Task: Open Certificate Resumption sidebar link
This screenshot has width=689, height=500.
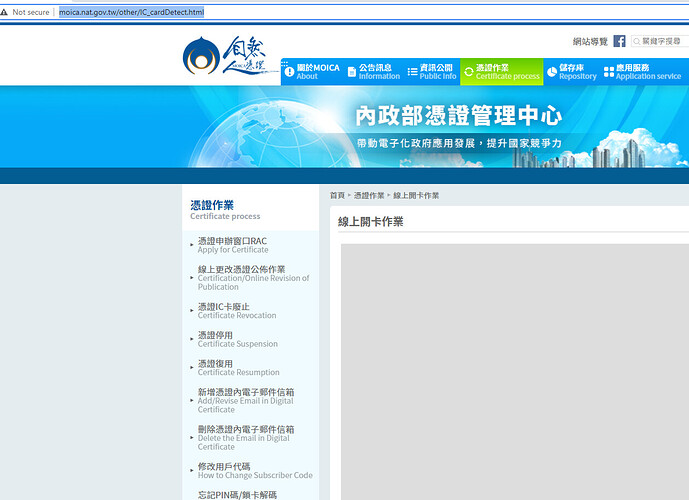Action: point(239,368)
